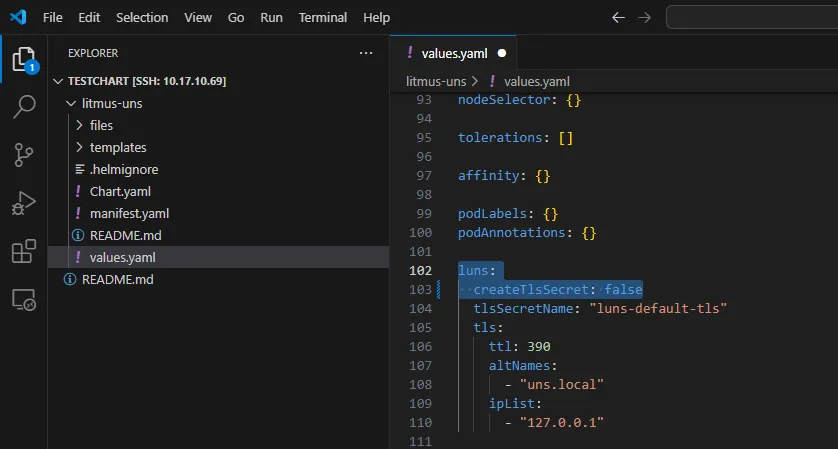Click the tls key on line 105
The width and height of the screenshot is (838, 449).
(x=485, y=327)
